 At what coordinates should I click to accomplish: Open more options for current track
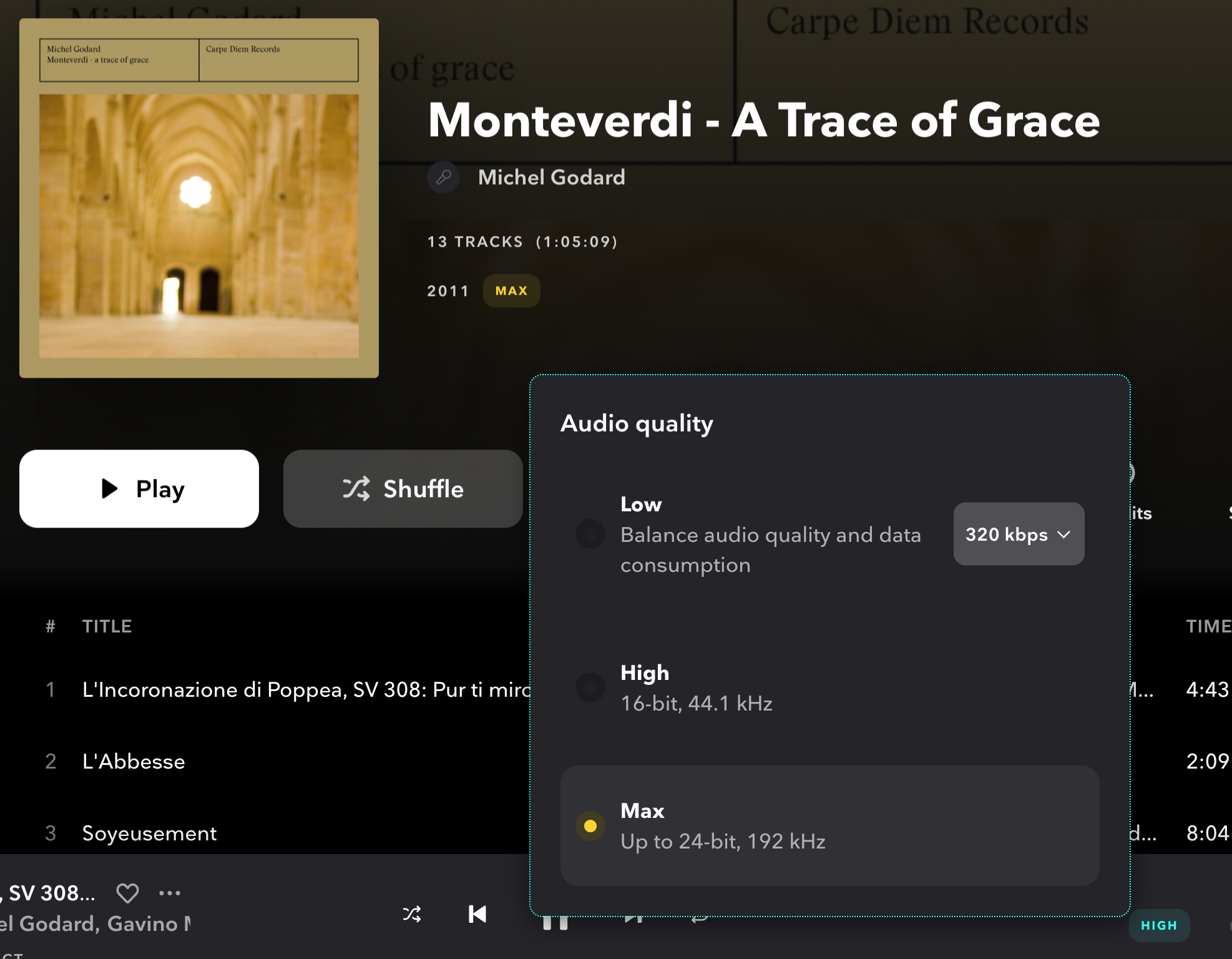point(170,893)
